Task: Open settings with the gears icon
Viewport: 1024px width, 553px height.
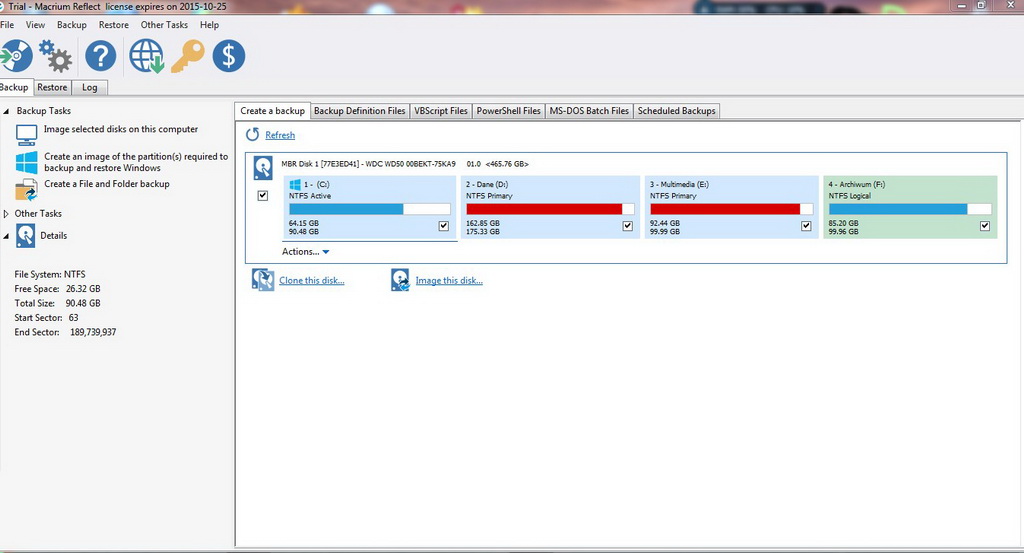Action: click(55, 56)
